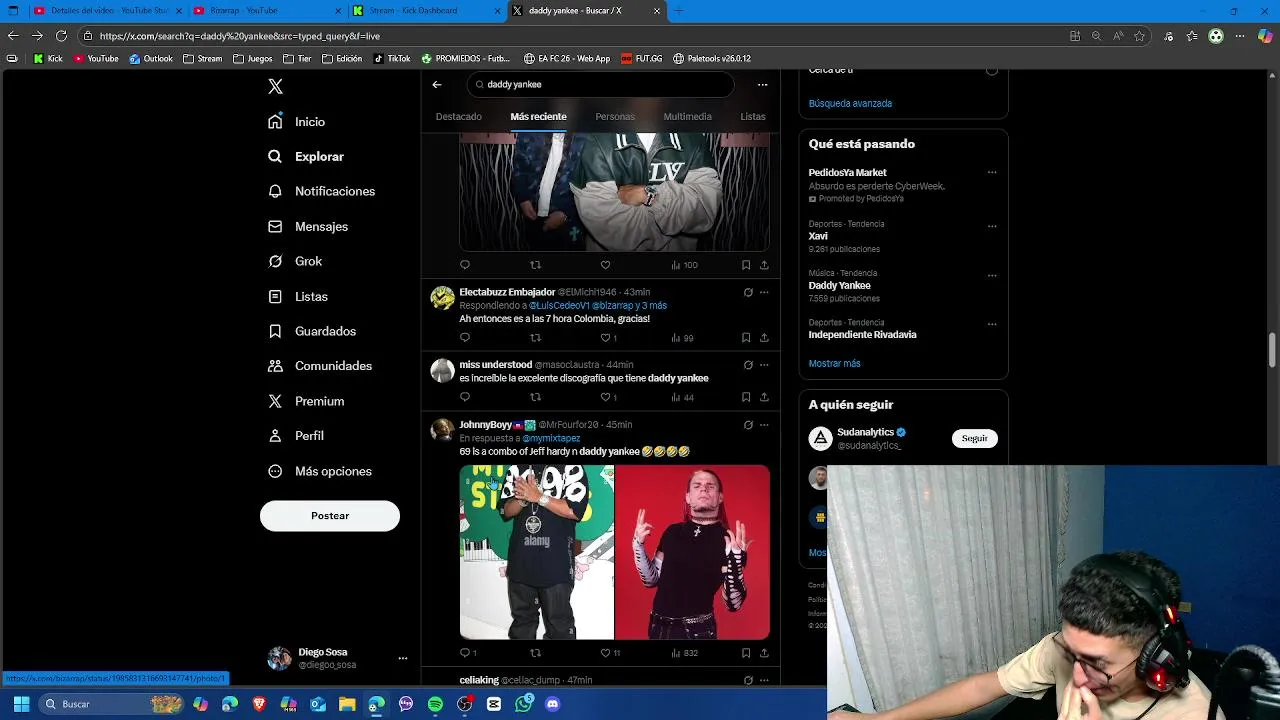Open Mensajes envelope in sidebar
Viewport: 1280px width, 720px height.
[x=308, y=227]
